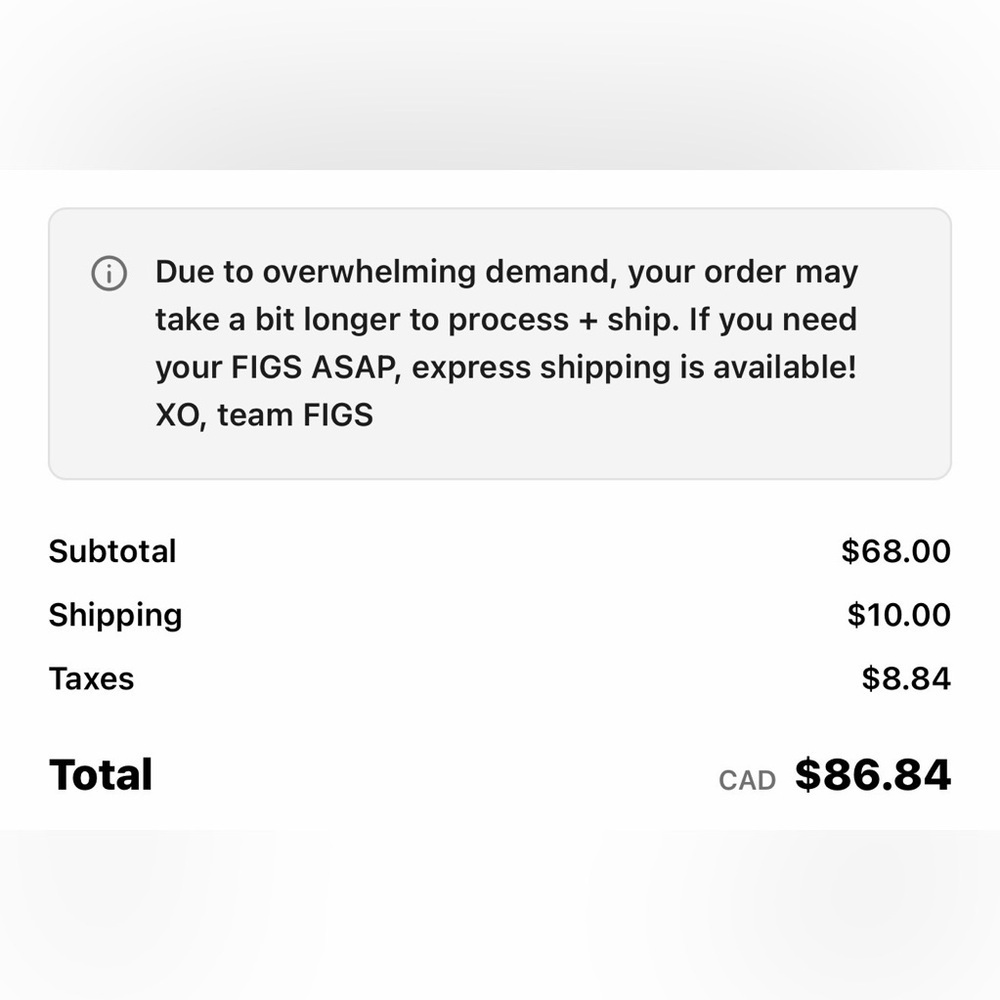Click the 'your FIGS ASAP' text
The width and height of the screenshot is (1000, 1000).
pyautogui.click(x=278, y=368)
